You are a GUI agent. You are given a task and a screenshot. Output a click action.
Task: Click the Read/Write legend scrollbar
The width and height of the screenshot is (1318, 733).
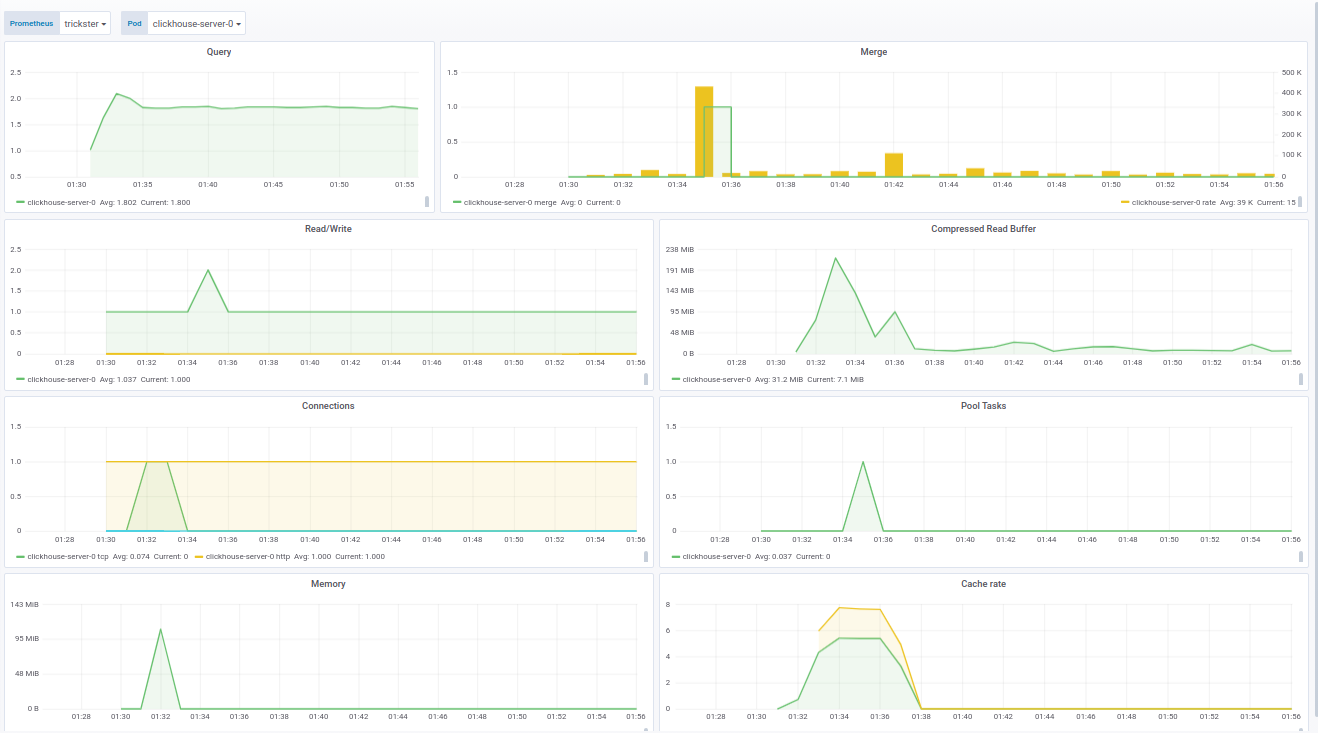646,379
